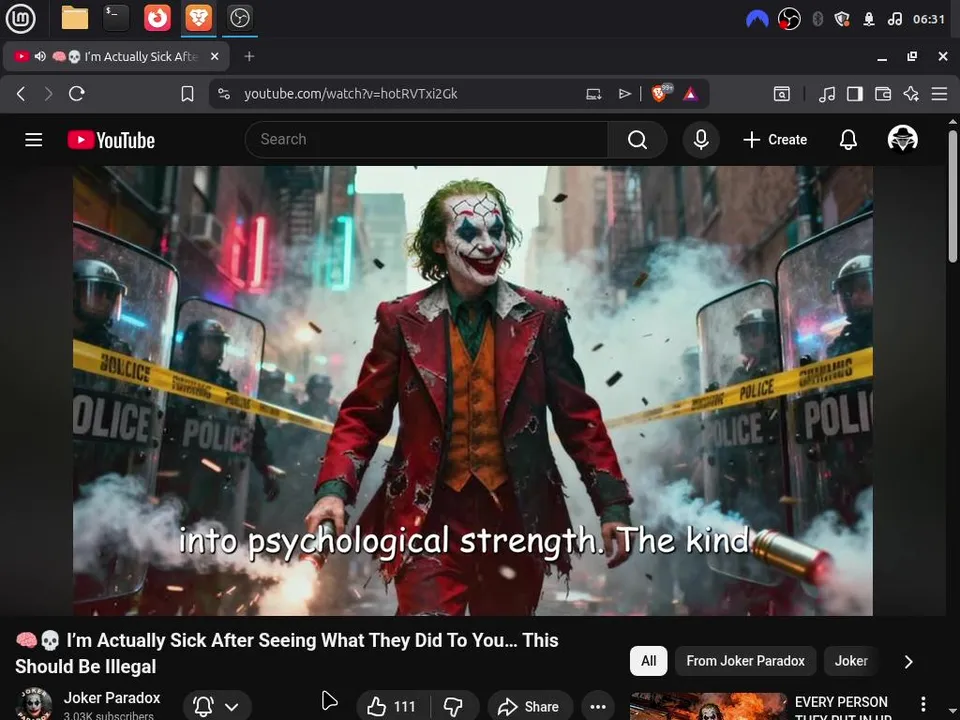This screenshot has height=720, width=960.
Task: Switch to Brave browser taskbar icon
Action: click(199, 18)
